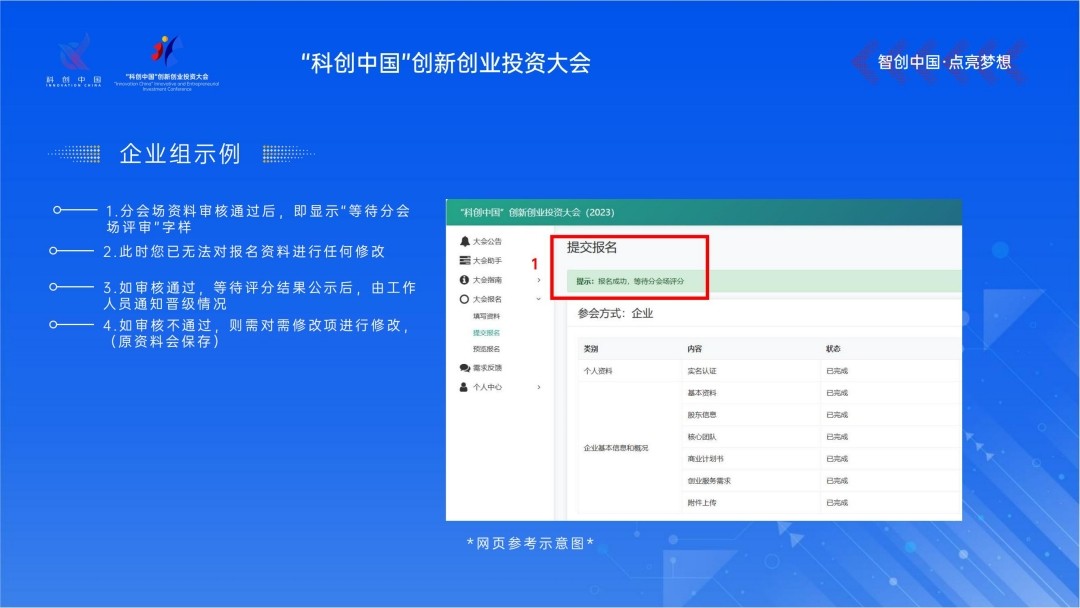
Task: Open the 需求反馈 menu item
Action: [x=489, y=368]
